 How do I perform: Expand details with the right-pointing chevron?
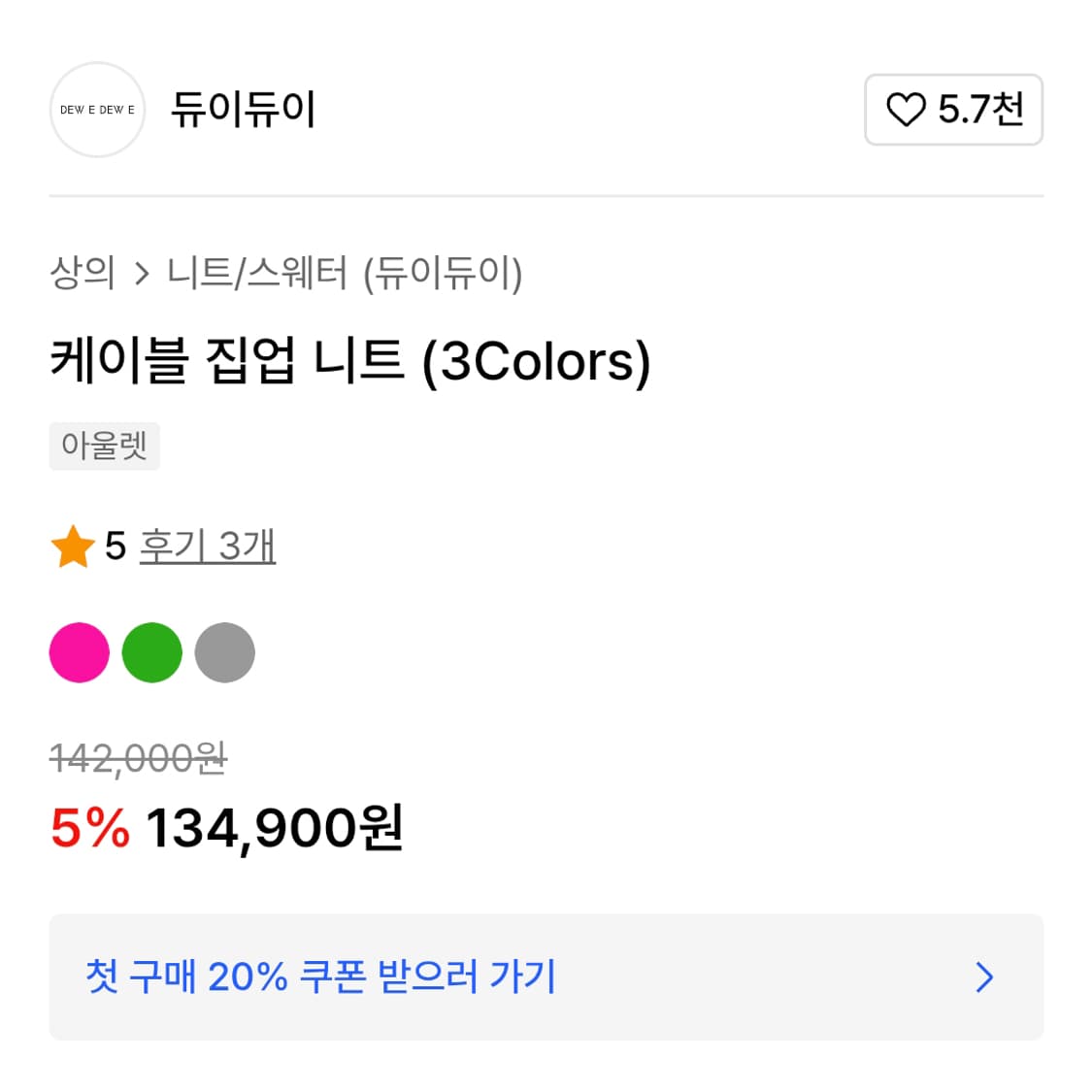click(984, 976)
